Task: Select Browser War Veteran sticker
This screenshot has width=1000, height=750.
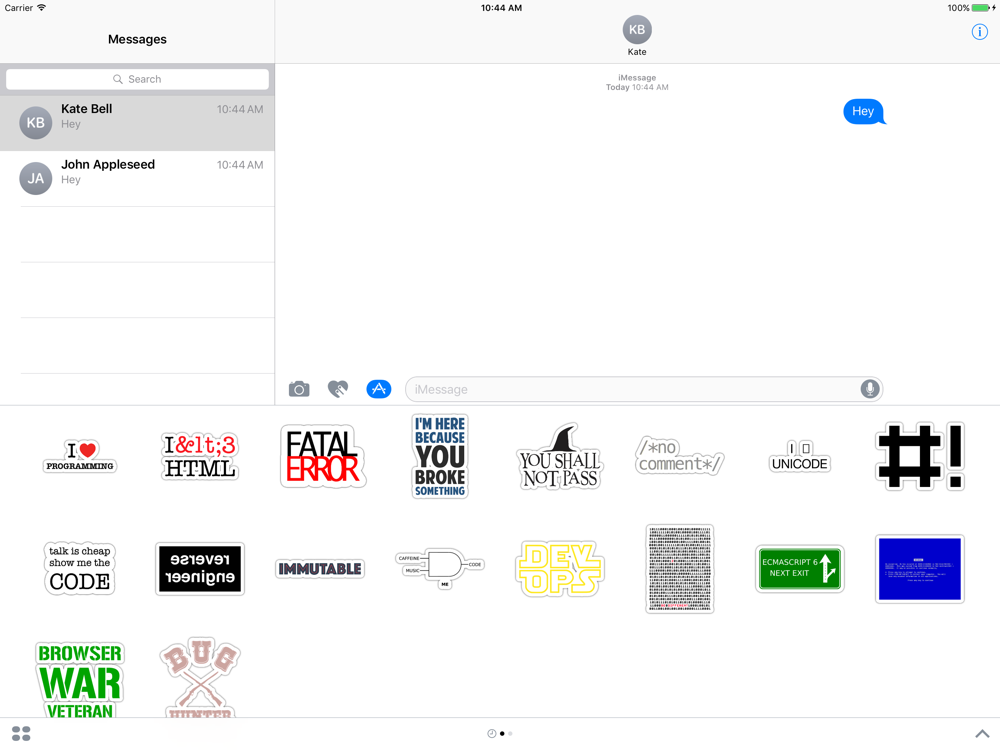Action: coord(80,680)
